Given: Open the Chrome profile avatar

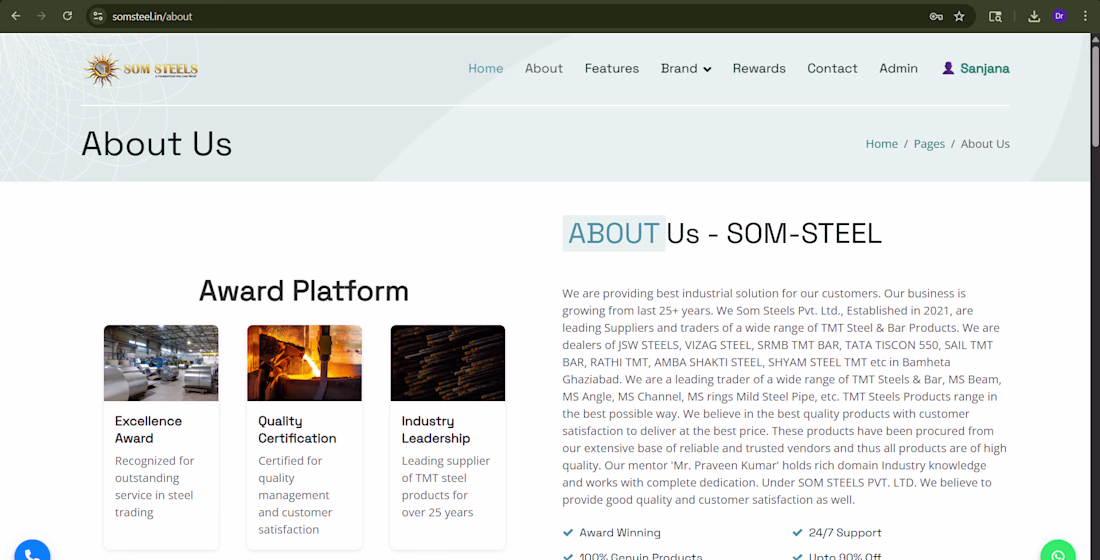Looking at the screenshot, I should 1059,15.
